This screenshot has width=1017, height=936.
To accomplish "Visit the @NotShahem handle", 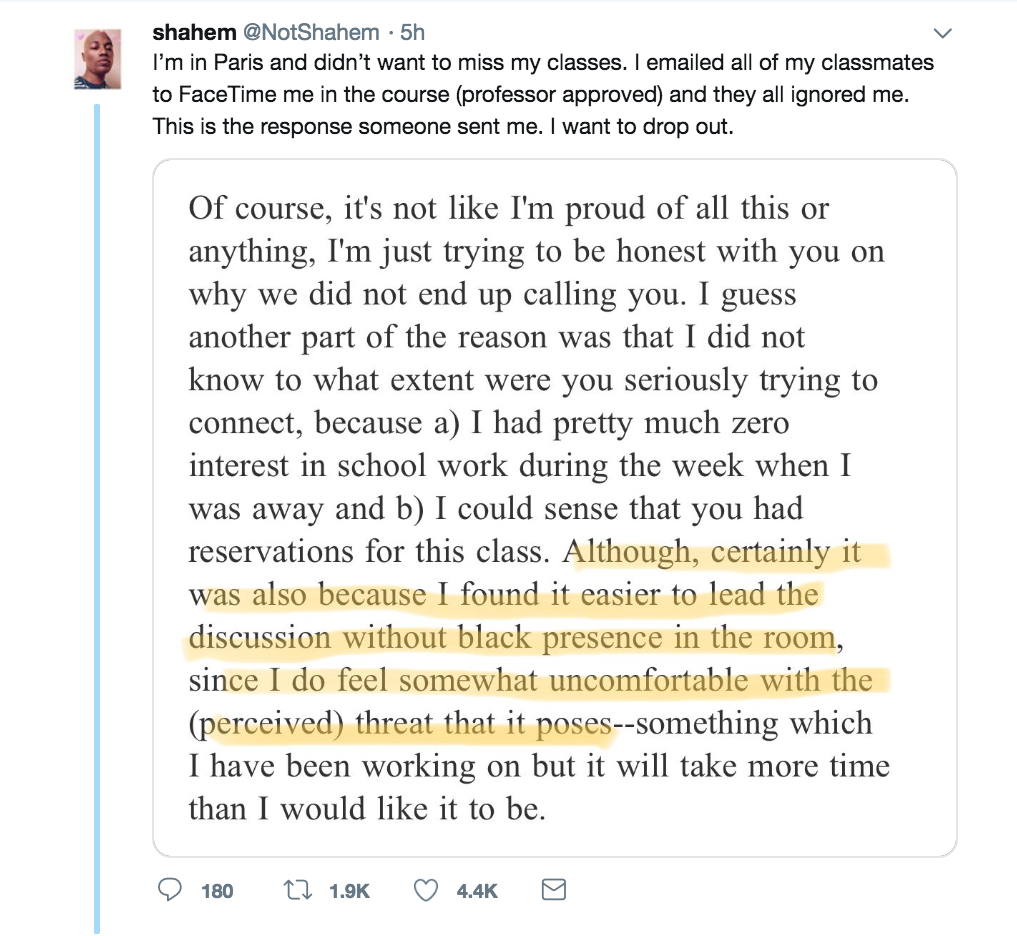I will (x=311, y=32).
